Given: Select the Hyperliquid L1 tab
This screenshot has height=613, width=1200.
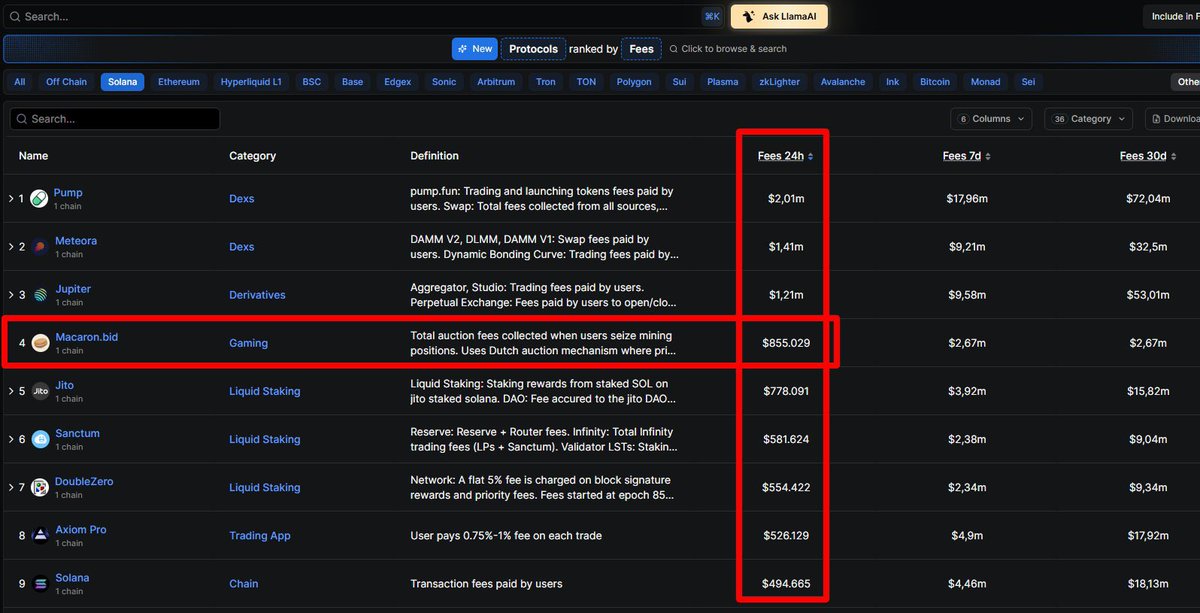Looking at the screenshot, I should 251,82.
